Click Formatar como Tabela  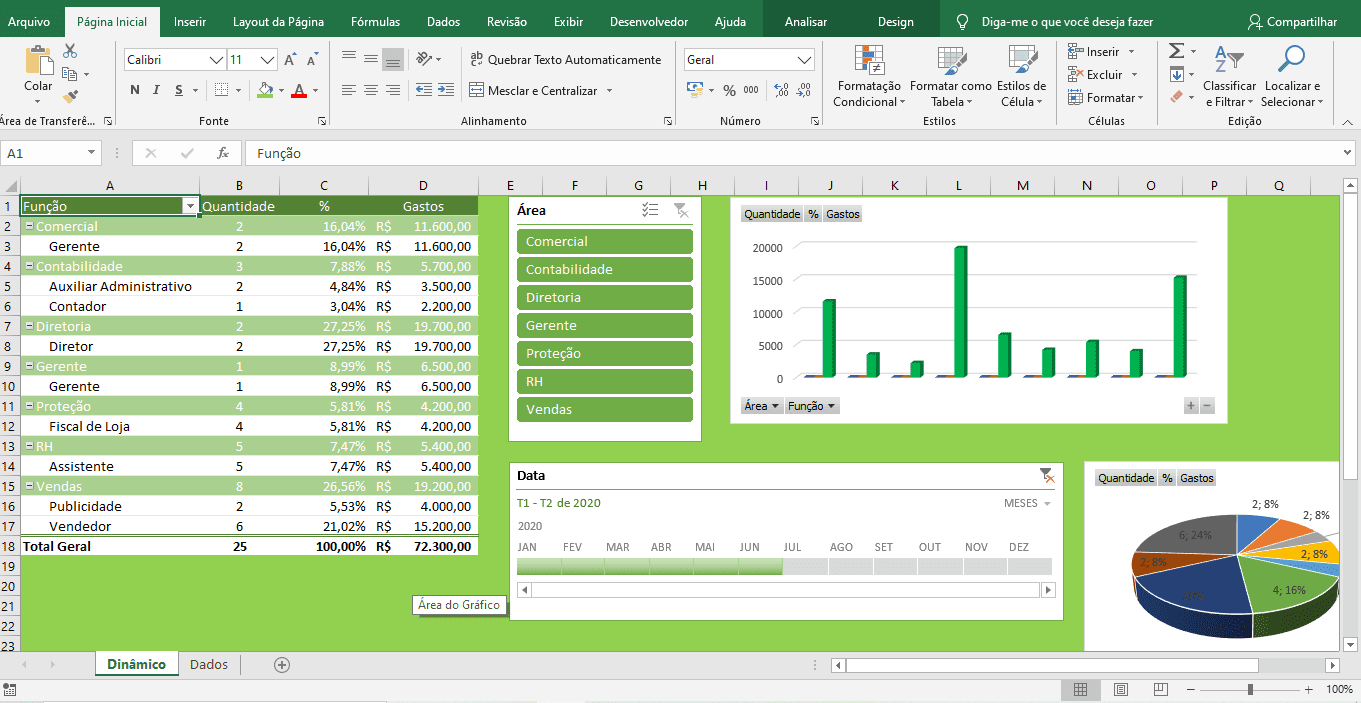click(x=950, y=80)
